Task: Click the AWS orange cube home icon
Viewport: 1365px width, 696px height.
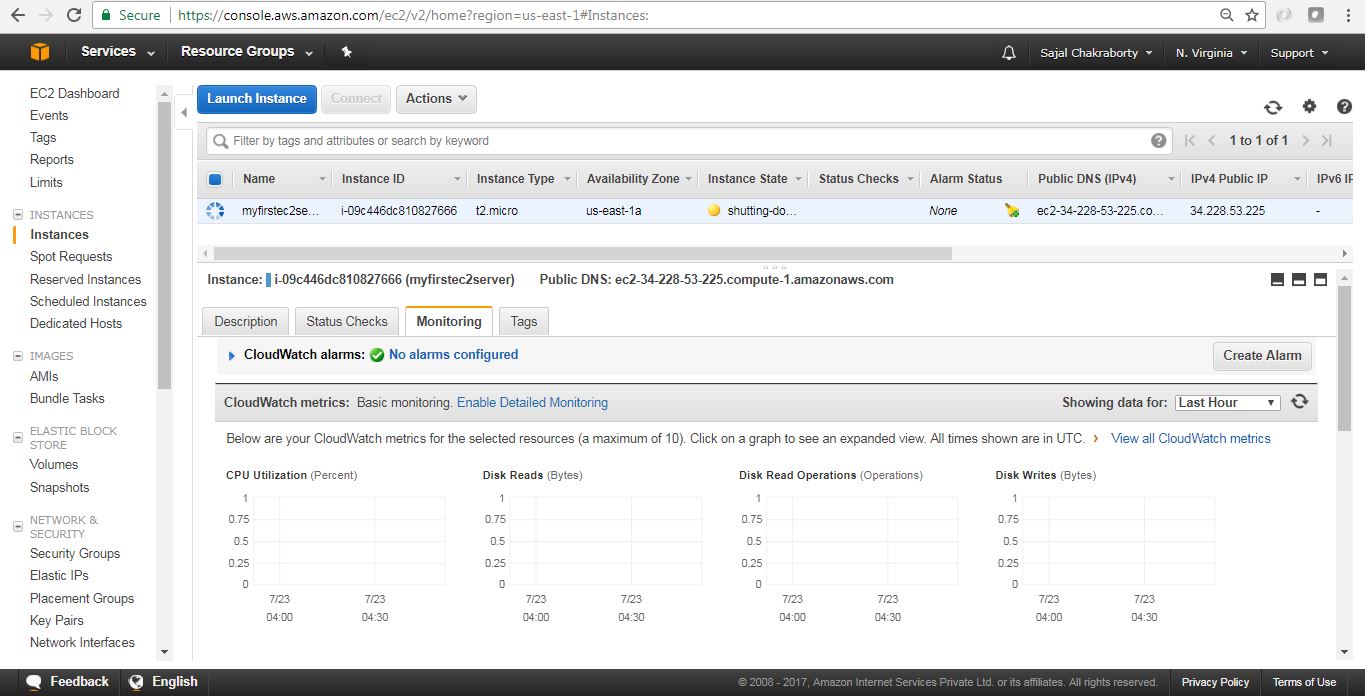Action: pyautogui.click(x=39, y=52)
